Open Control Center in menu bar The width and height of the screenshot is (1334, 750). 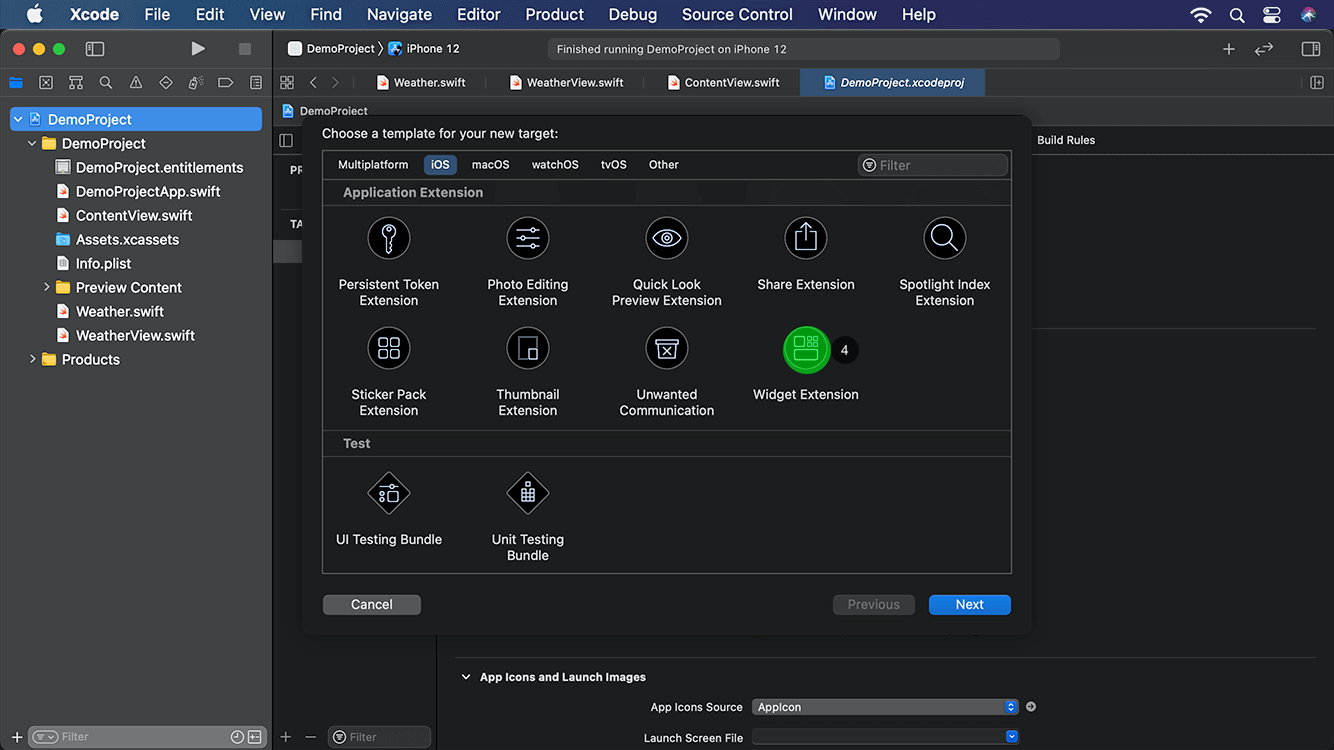(1272, 14)
